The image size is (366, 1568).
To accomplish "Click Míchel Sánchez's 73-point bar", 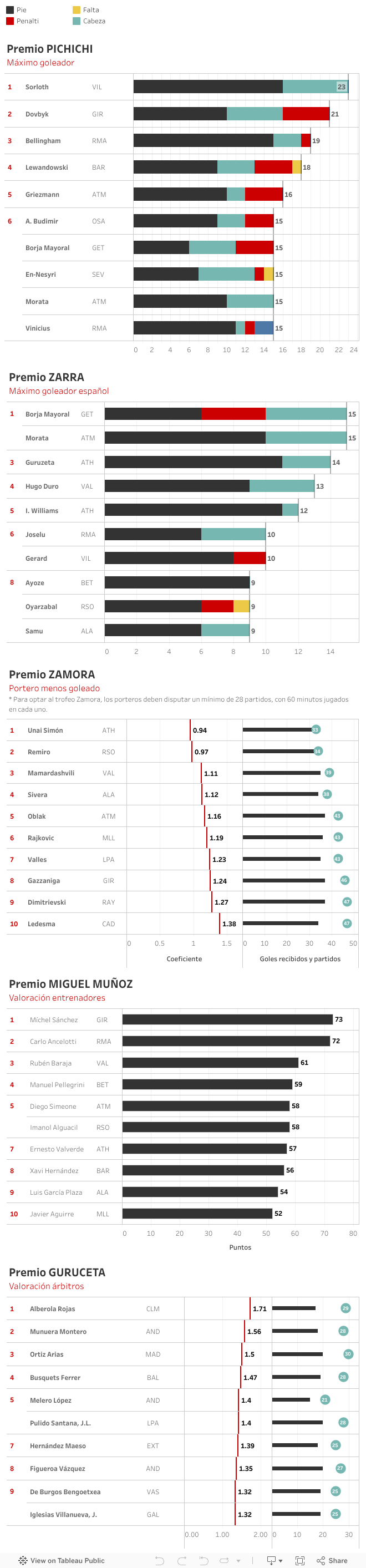I will [x=227, y=1019].
